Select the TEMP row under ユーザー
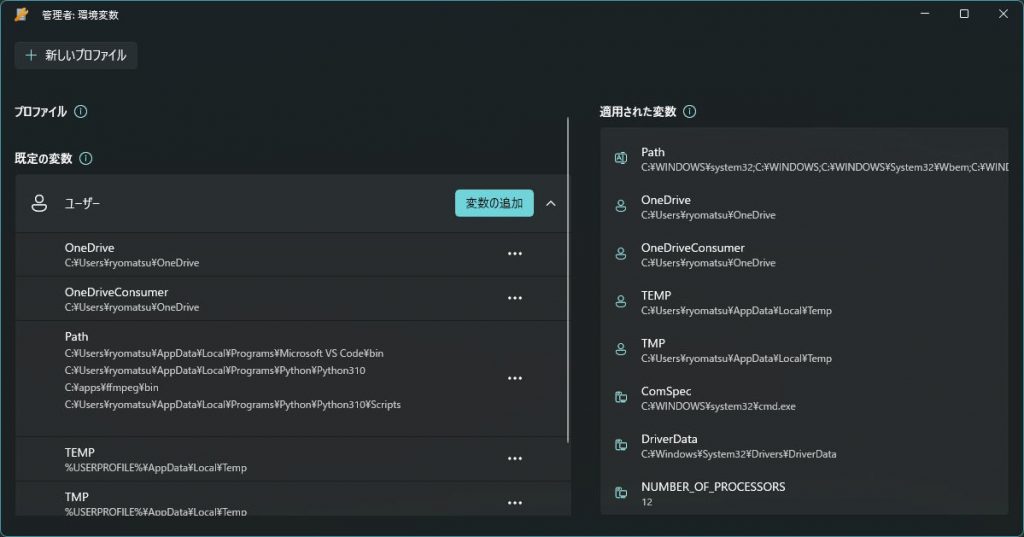The image size is (1024, 537). pos(292,459)
